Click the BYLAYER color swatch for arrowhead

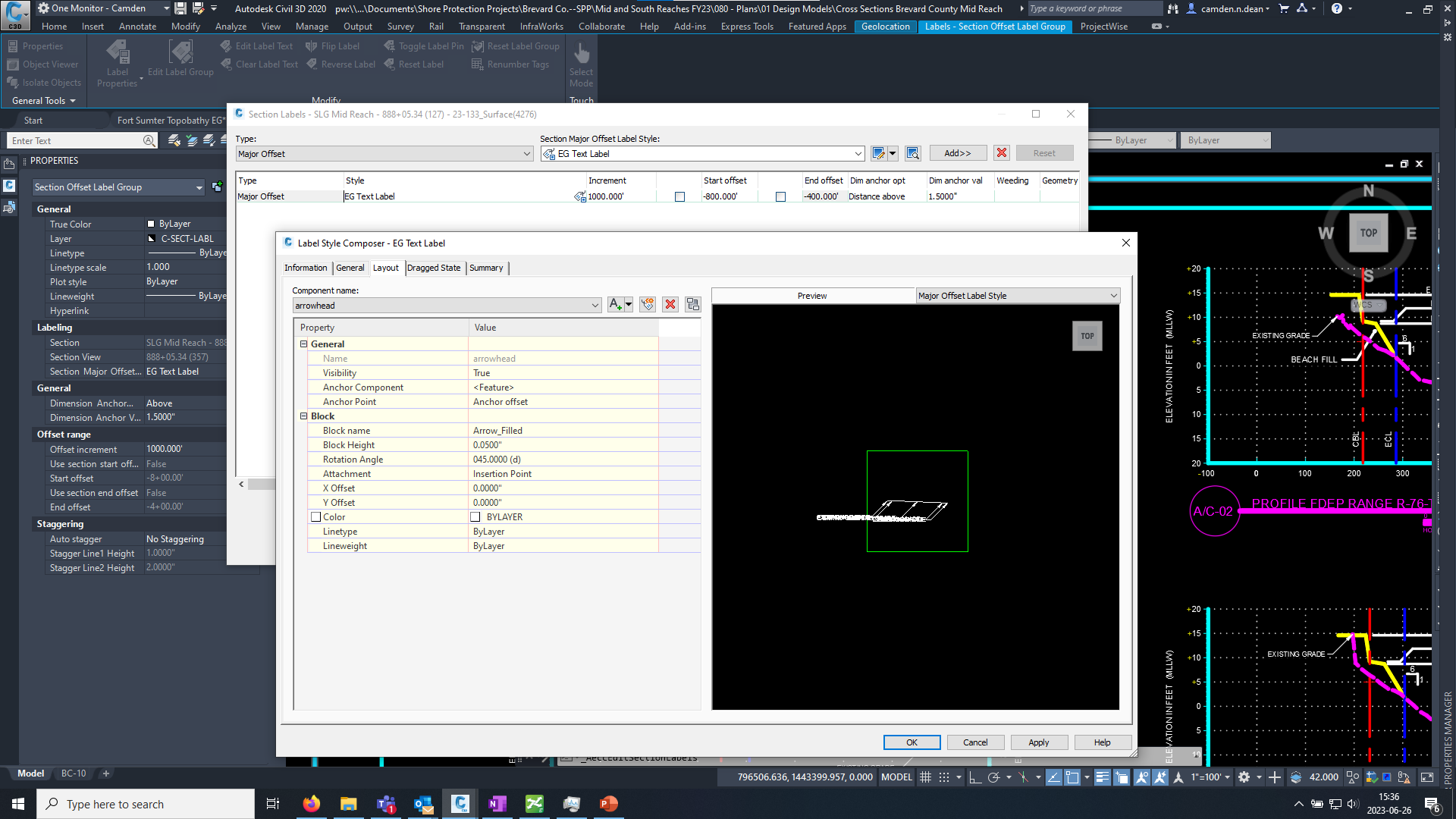coord(475,516)
